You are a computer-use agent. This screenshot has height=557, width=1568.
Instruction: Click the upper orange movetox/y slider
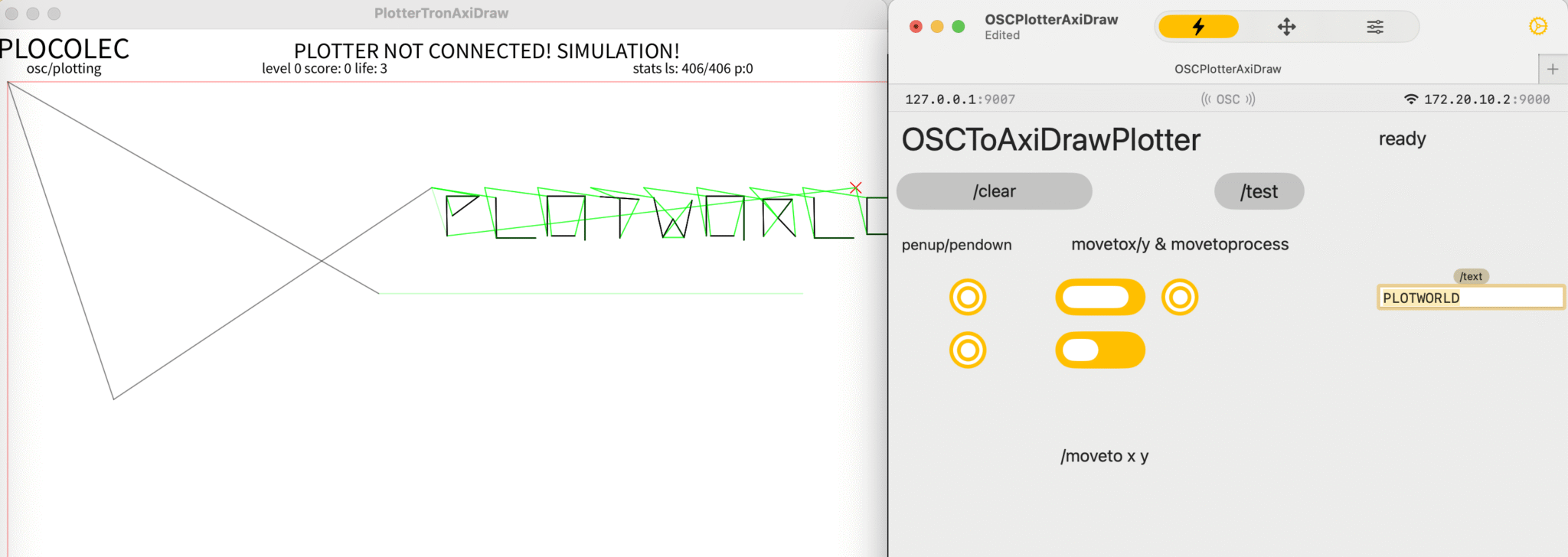[x=1099, y=298]
